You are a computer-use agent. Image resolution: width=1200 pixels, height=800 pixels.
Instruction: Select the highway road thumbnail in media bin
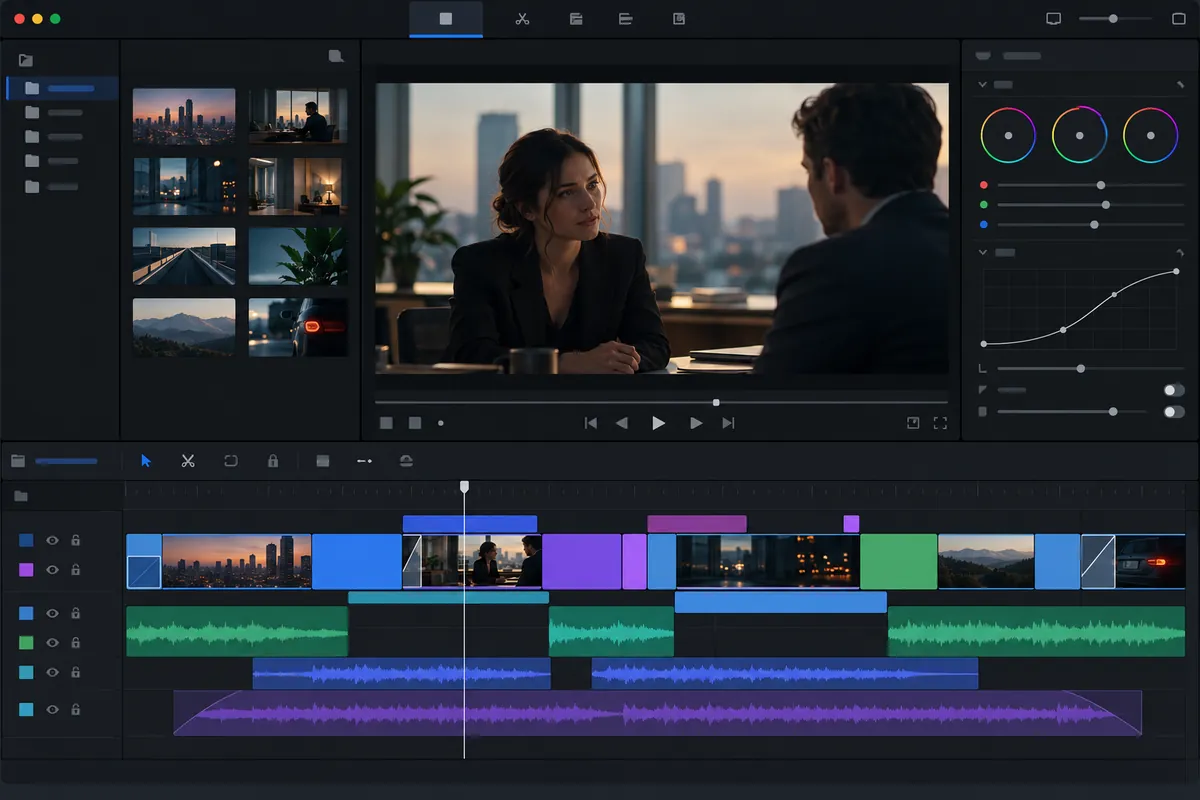[x=184, y=256]
